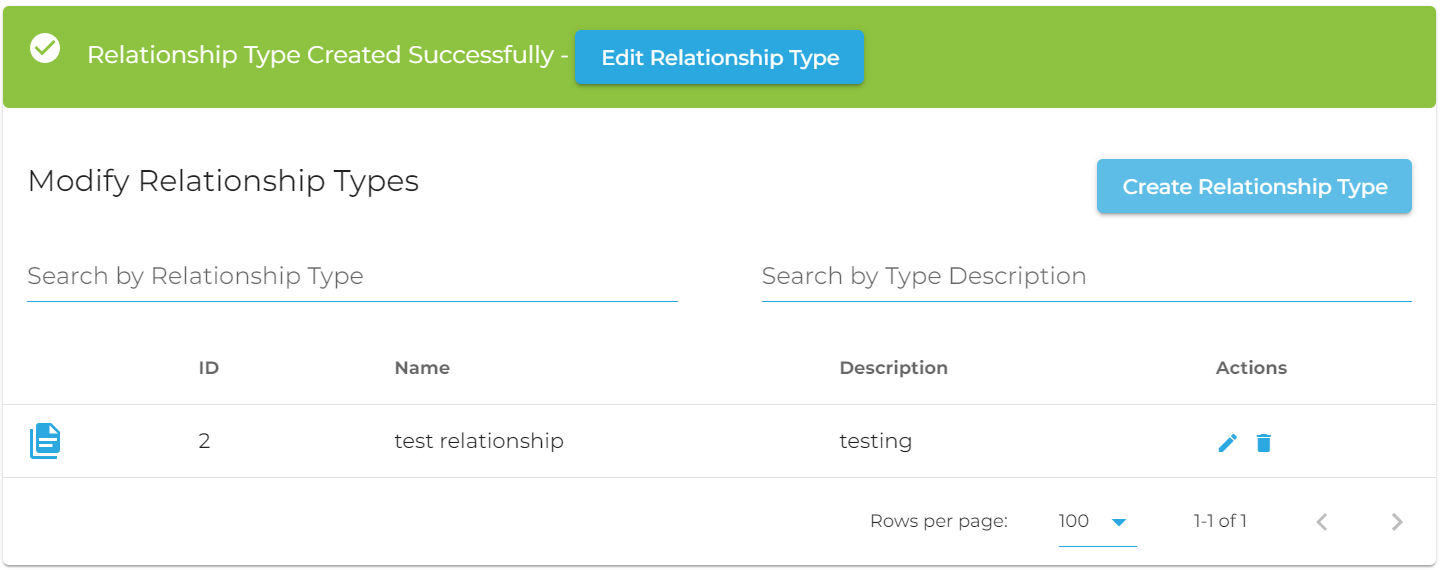
Task: Delete test relationship with the trash icon
Action: pos(1264,442)
